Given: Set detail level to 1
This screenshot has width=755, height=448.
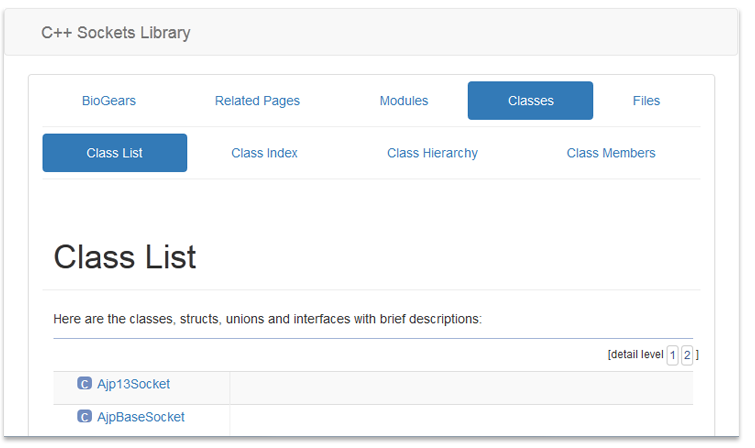Looking at the screenshot, I should point(673,355).
